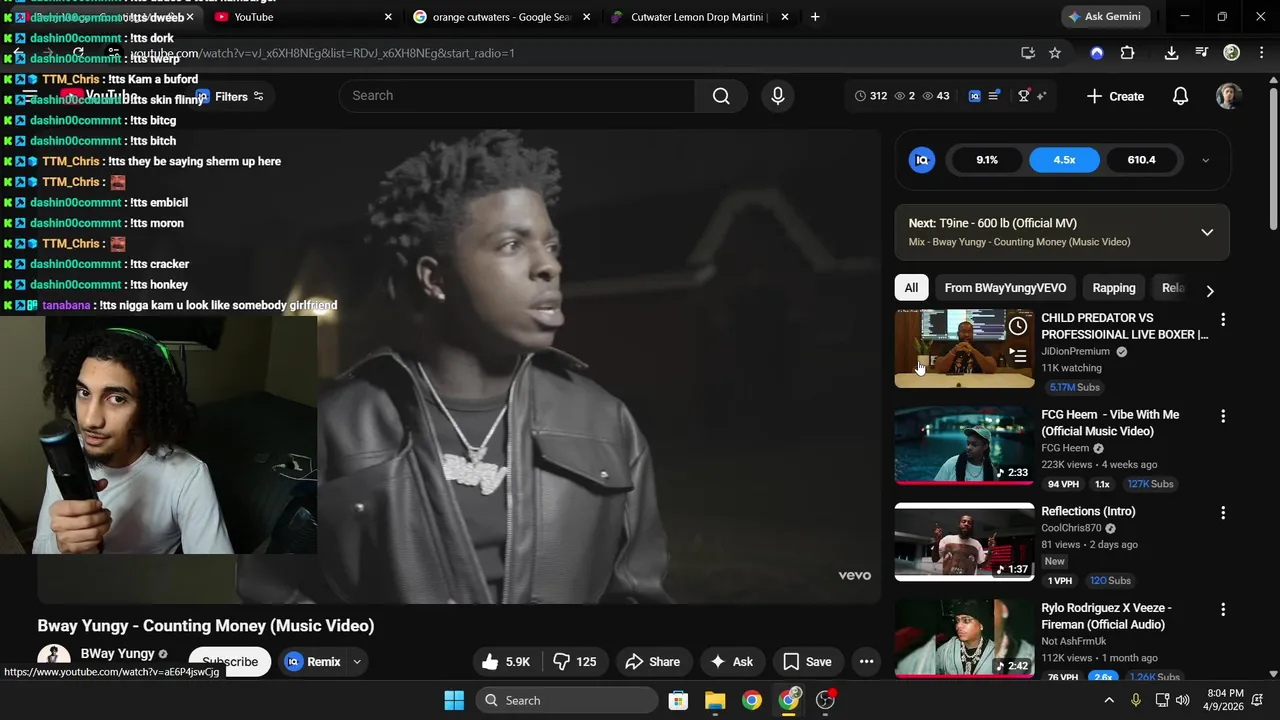Screen dimensions: 1280x720
Task: Expand the Next: T9ine mix panel
Action: (x=1207, y=232)
